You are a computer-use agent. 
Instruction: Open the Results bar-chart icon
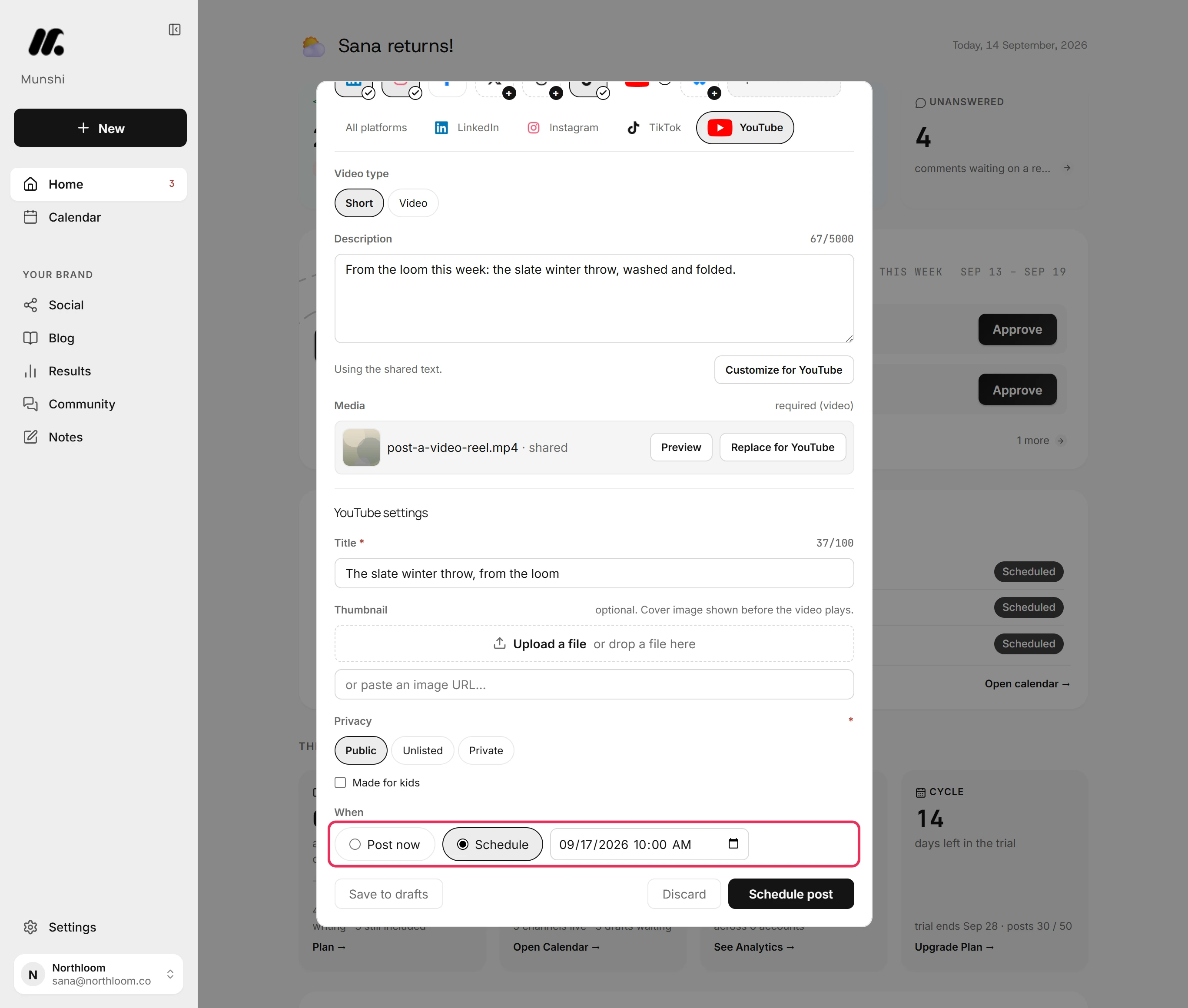tap(30, 371)
